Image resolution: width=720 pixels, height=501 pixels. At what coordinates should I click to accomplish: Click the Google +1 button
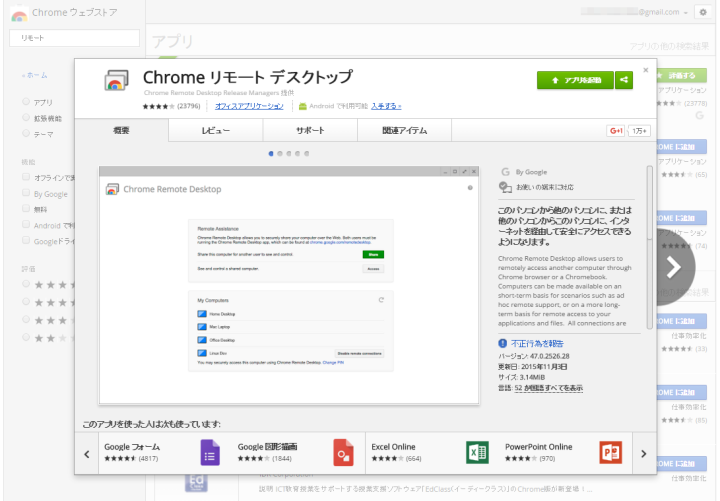615,131
